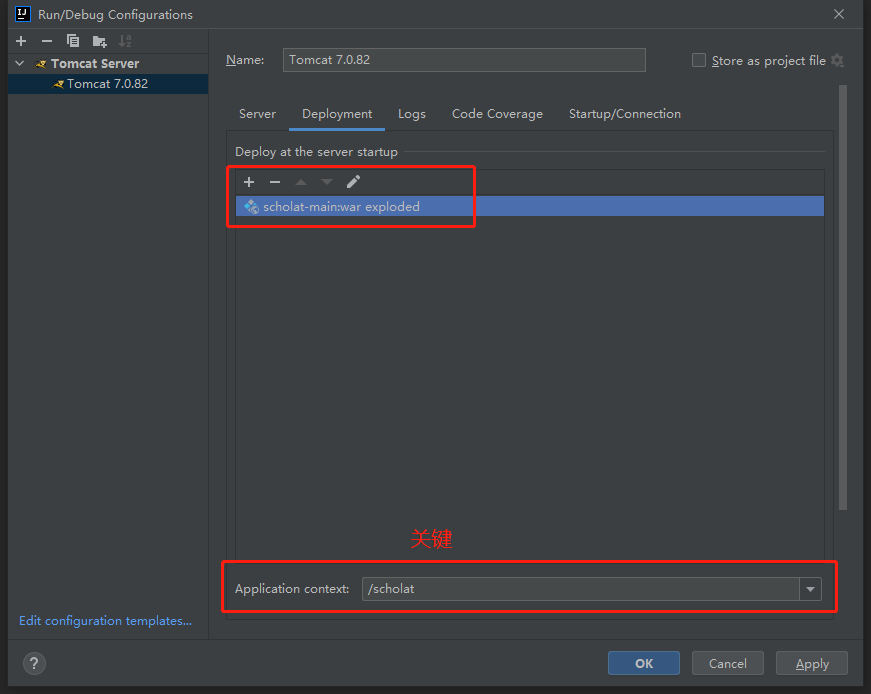Collapse the Tomcat Server tree node
The image size is (871, 694).
[20, 63]
